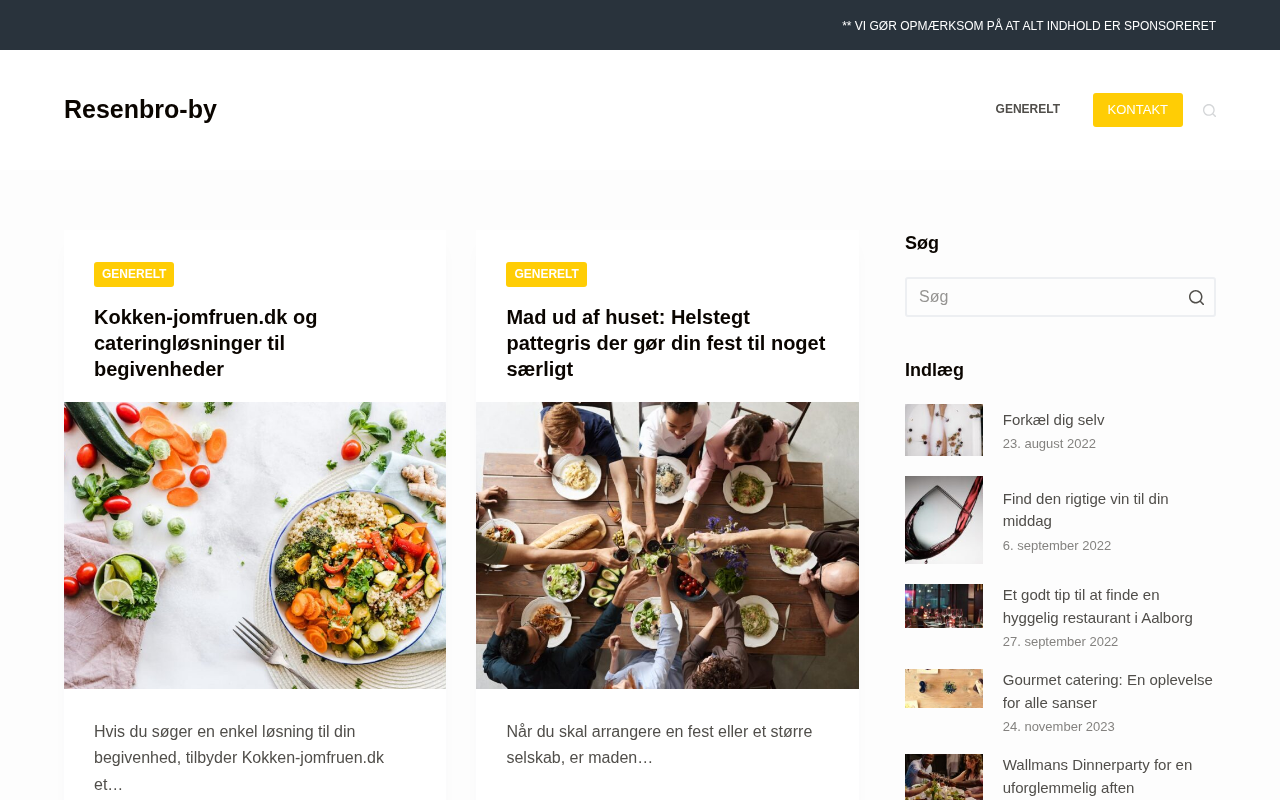Screen dimensions: 1280x800
Task: Open the dinner table featured image
Action: pyautogui.click(x=667, y=545)
